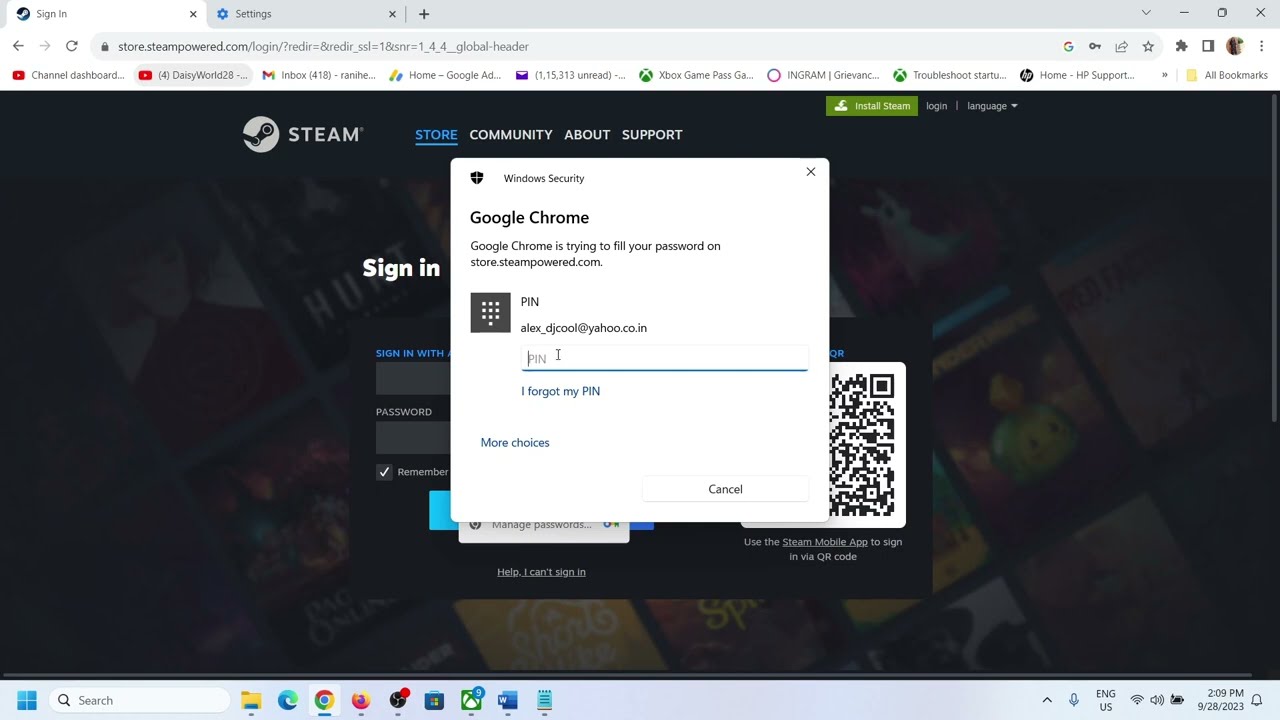Open the Chrome three-dot menu
1280x720 pixels.
point(1262,46)
